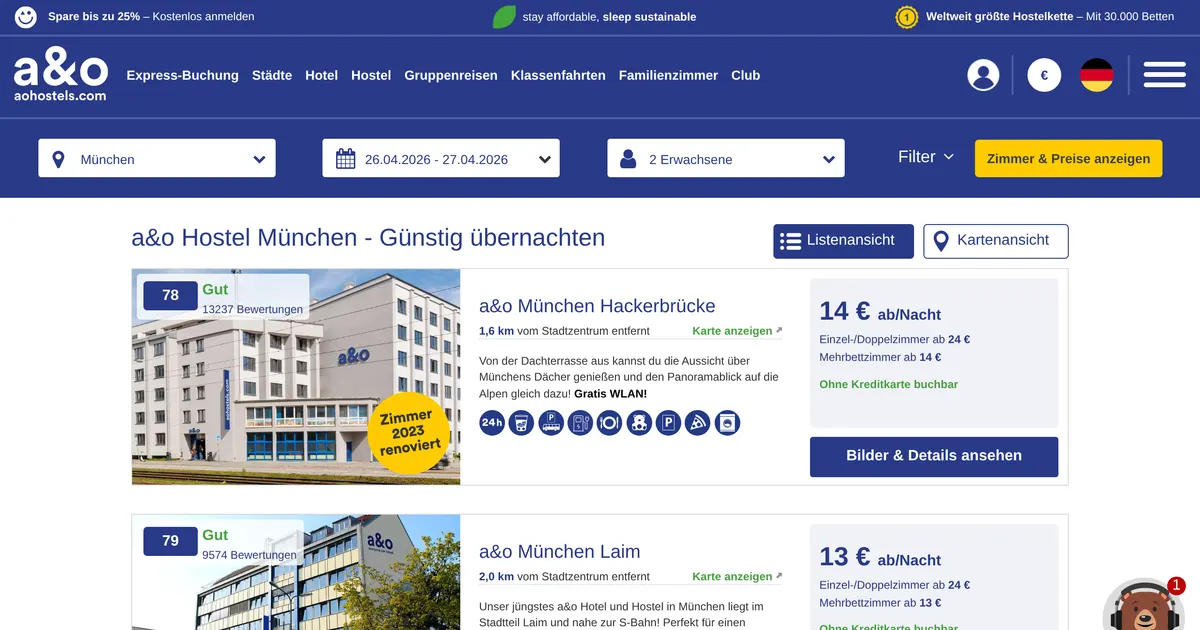Image resolution: width=1200 pixels, height=630 pixels.
Task: Change language via the German flag
Action: [1097, 75]
